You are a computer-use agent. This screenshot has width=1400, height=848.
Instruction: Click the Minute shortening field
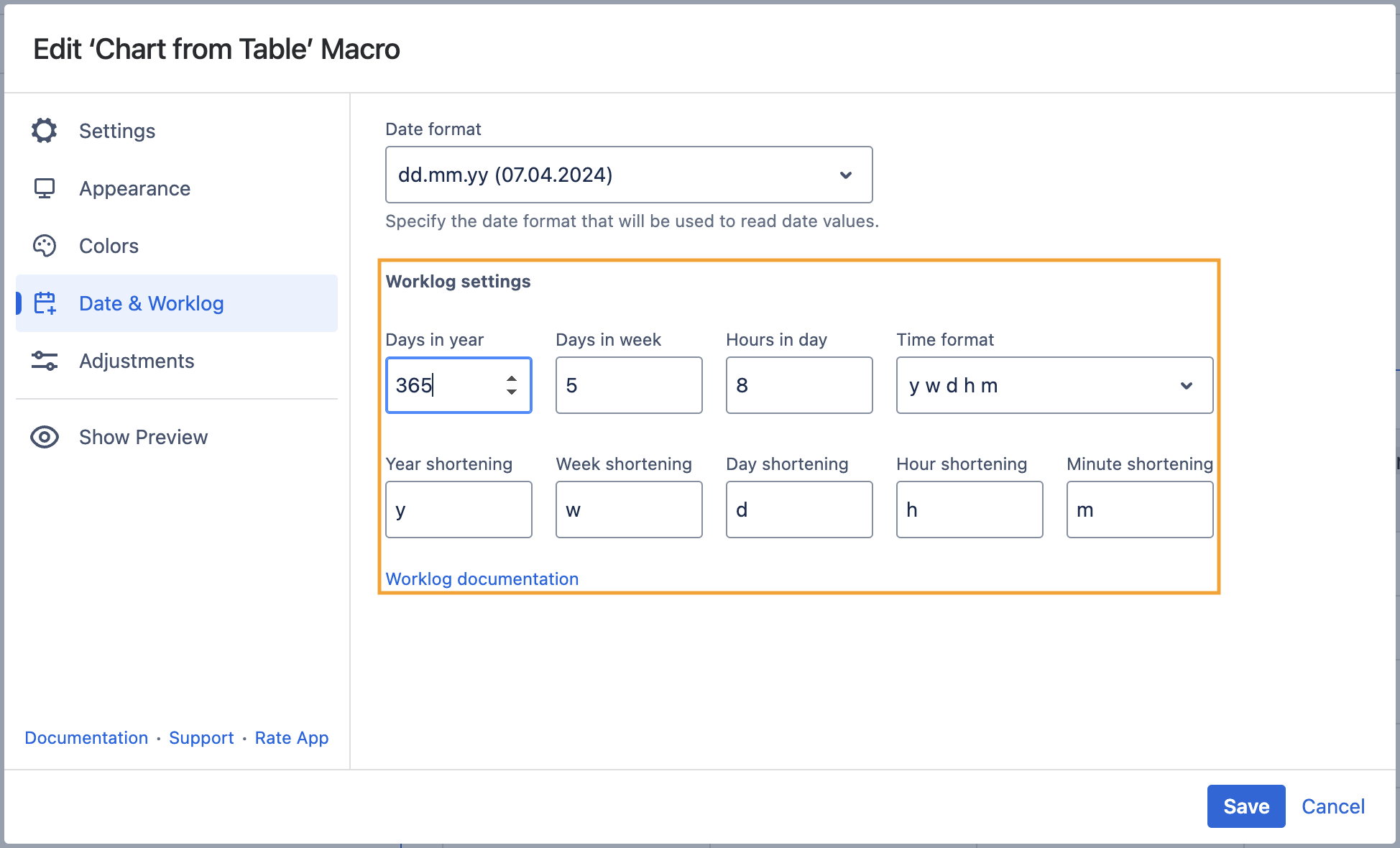coord(1140,510)
